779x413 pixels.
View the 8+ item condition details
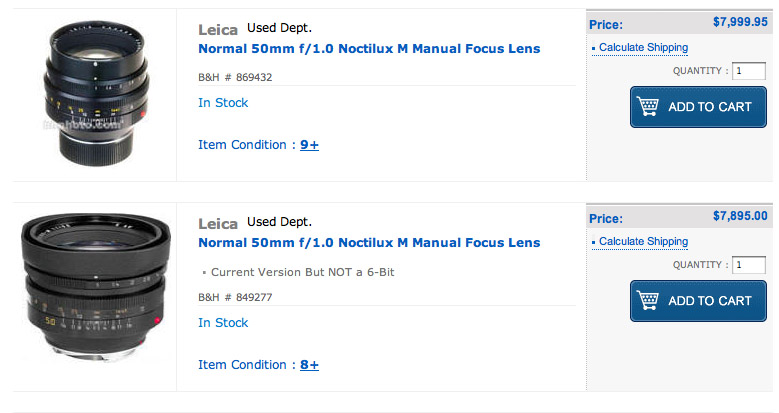click(309, 365)
